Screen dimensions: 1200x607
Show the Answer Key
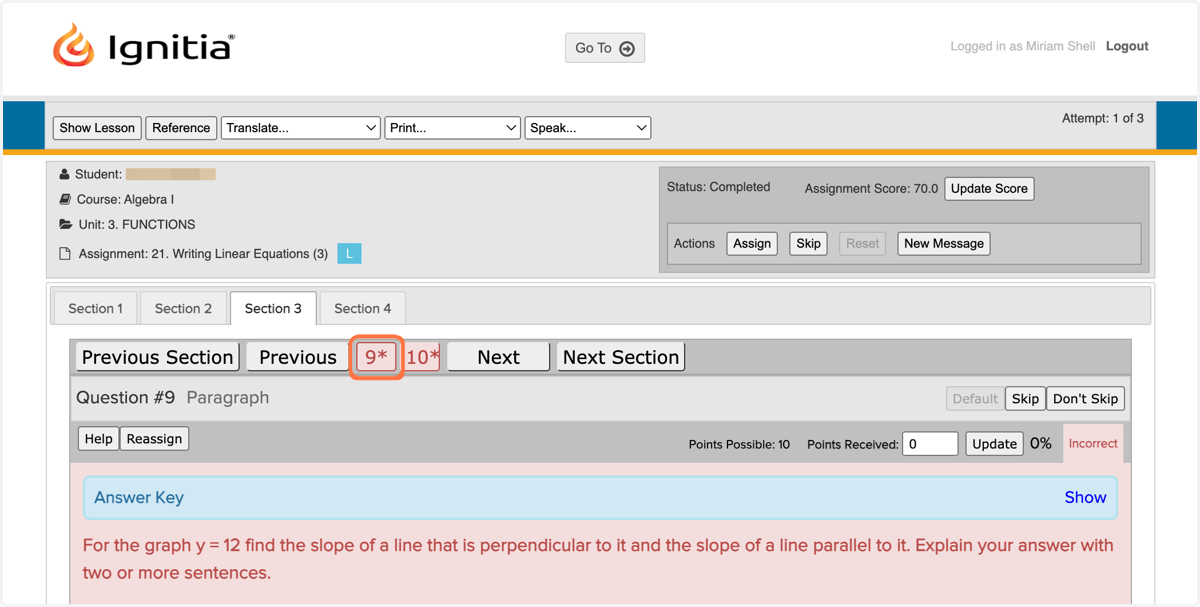(1085, 497)
